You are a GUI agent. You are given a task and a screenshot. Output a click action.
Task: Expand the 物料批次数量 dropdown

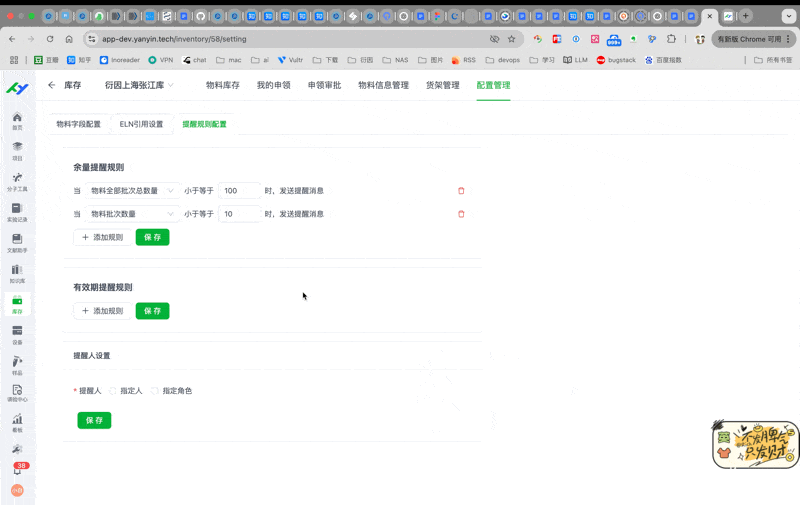click(130, 213)
